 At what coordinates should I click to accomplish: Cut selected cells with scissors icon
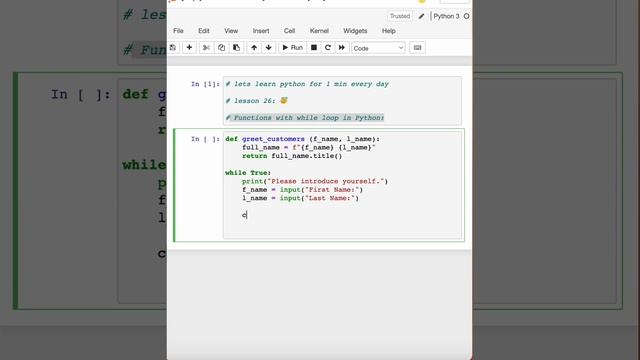(x=206, y=48)
